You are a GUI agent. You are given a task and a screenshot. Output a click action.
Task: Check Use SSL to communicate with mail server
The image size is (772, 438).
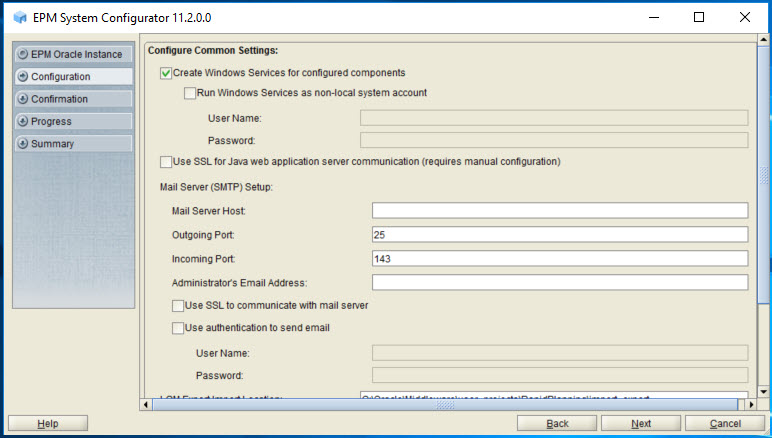(178, 306)
